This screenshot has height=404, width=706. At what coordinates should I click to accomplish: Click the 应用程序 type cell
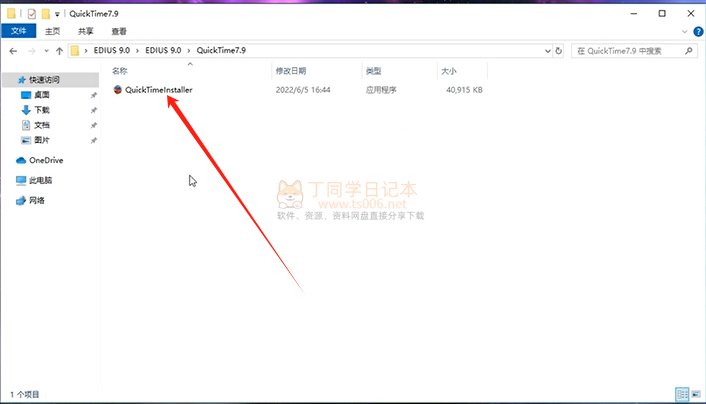point(381,90)
